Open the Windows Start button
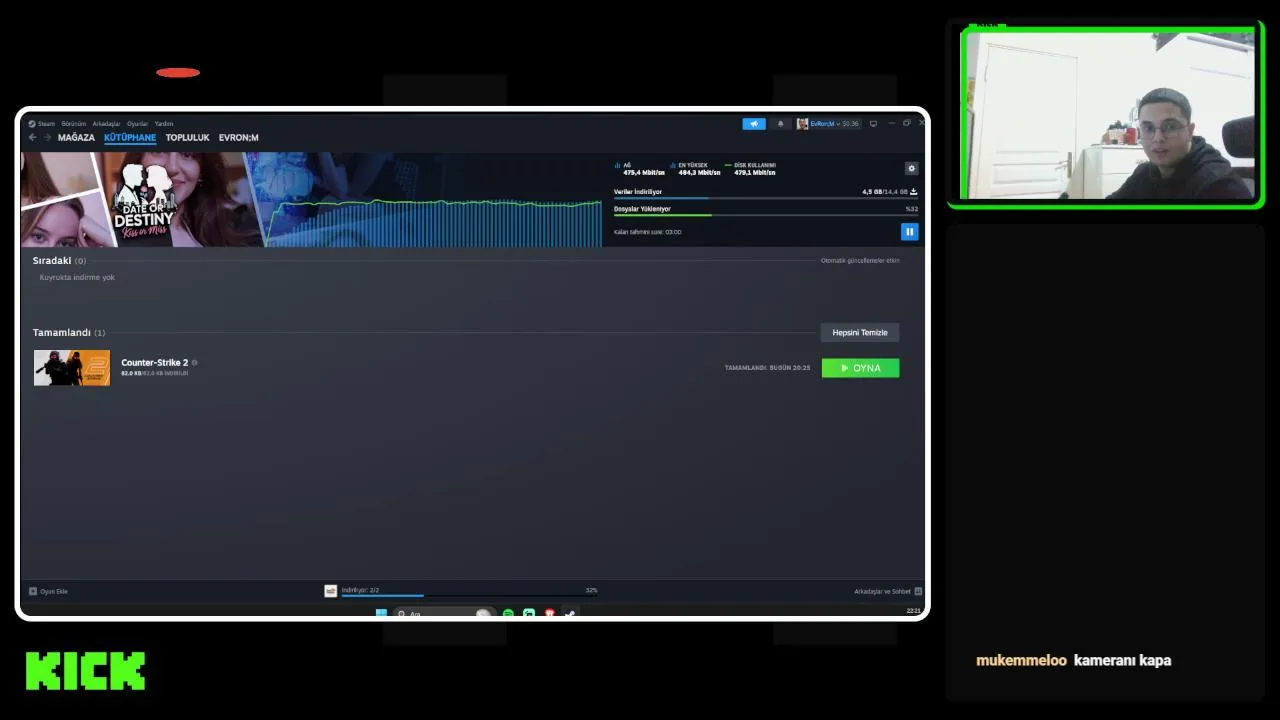The image size is (1280, 720). pyautogui.click(x=381, y=613)
